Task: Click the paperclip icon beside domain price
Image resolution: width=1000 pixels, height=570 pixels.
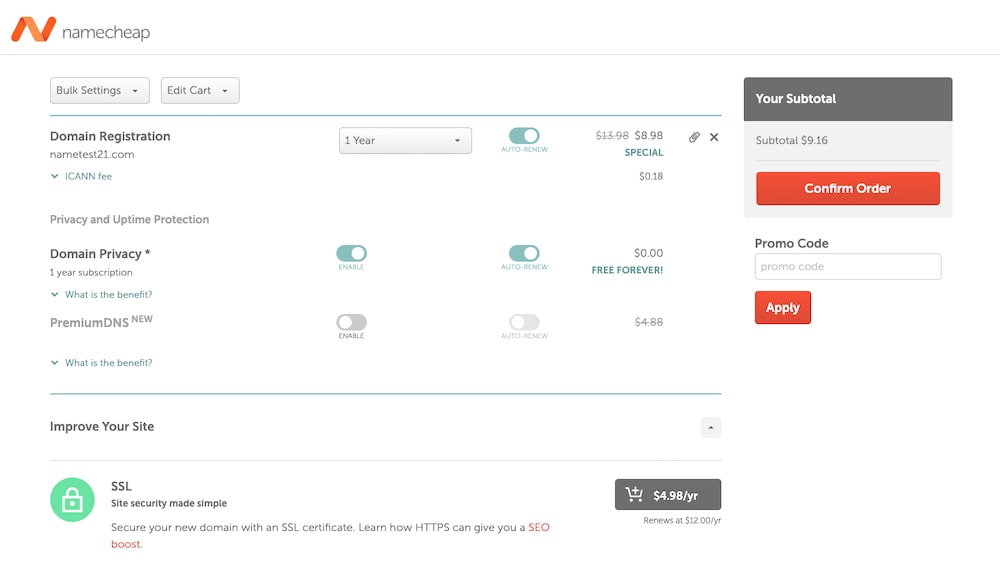Action: click(x=695, y=137)
